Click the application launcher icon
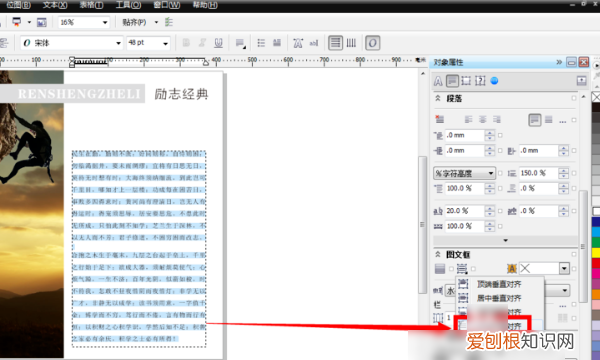Screen dimensions: 600x360 [17, 22]
